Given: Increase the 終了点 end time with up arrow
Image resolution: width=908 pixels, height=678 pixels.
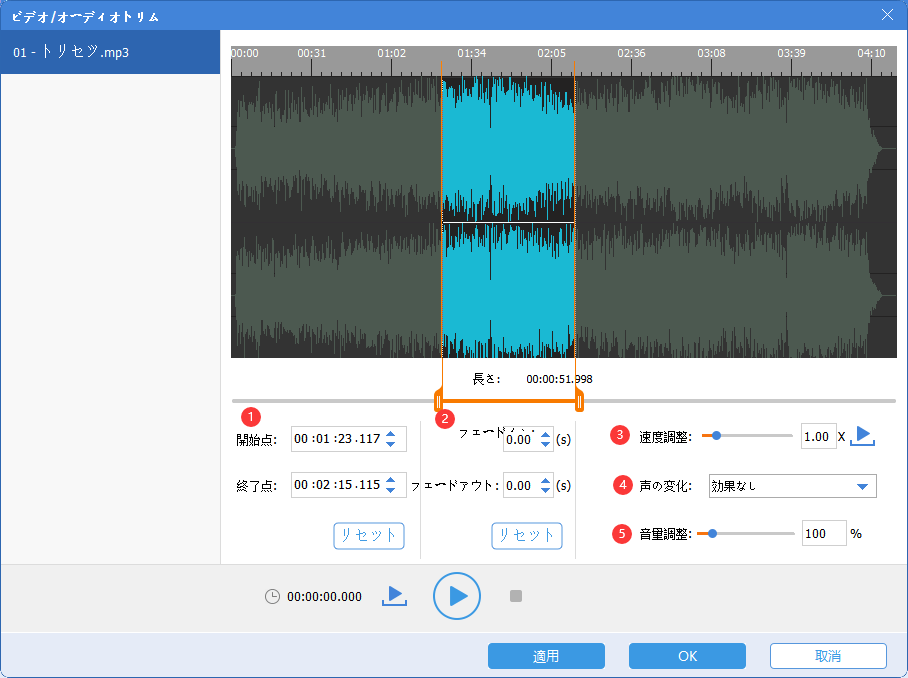Looking at the screenshot, I should [391, 480].
